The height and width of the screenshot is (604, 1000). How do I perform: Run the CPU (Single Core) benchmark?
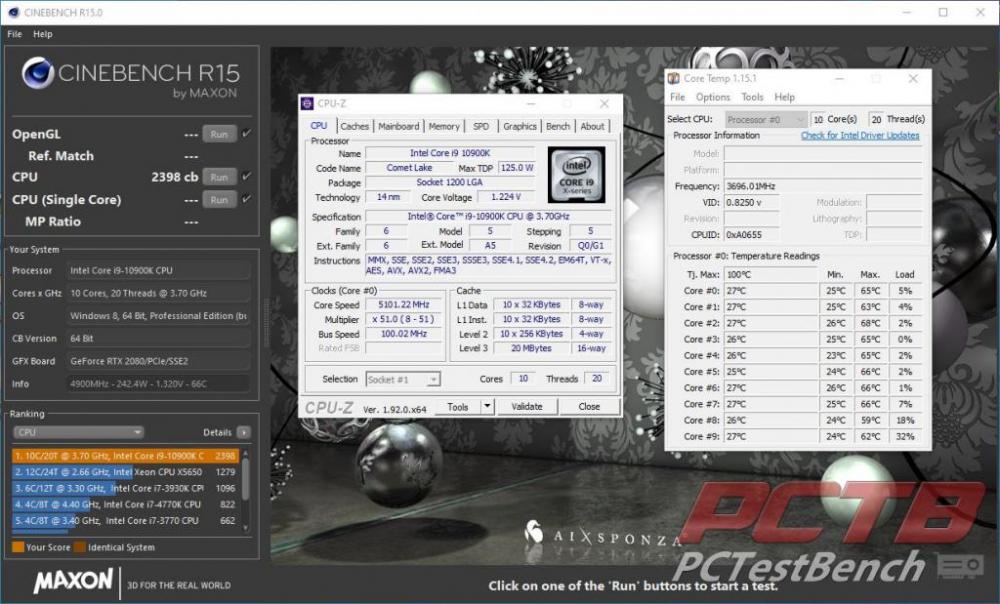tap(219, 199)
